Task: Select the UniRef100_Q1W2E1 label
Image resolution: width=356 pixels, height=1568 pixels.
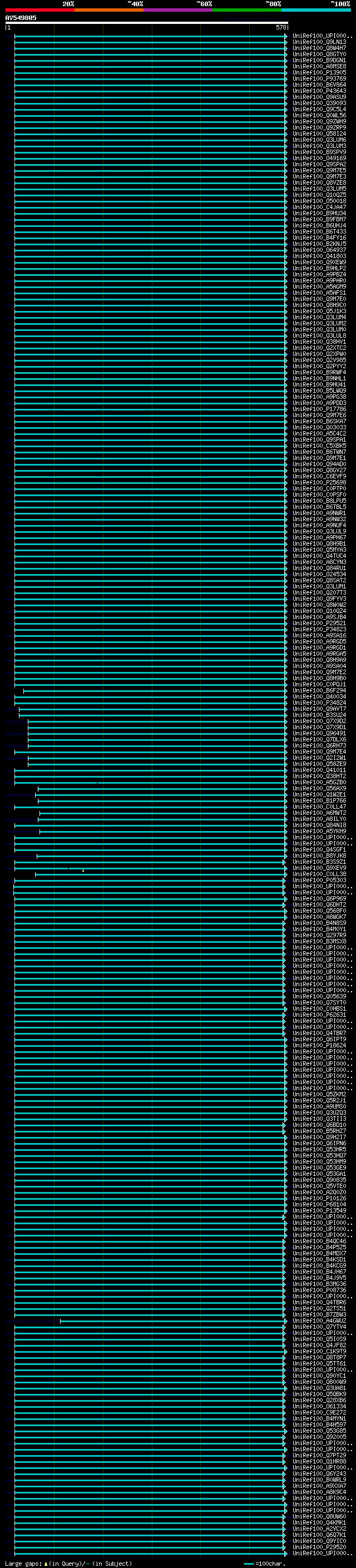Action: point(319,794)
